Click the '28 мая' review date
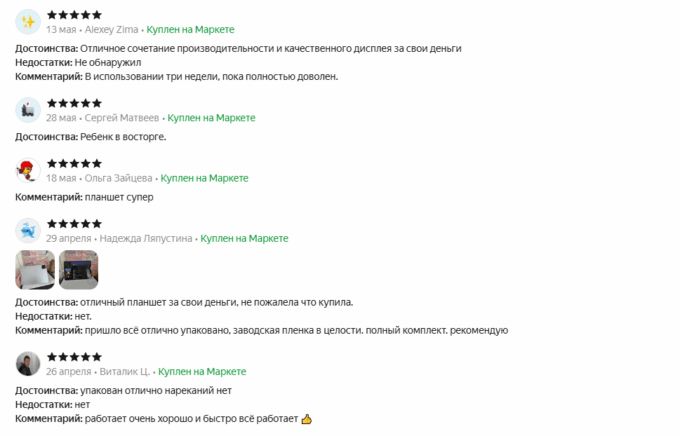Screen dimensions: 680x436 pyautogui.click(x=61, y=118)
